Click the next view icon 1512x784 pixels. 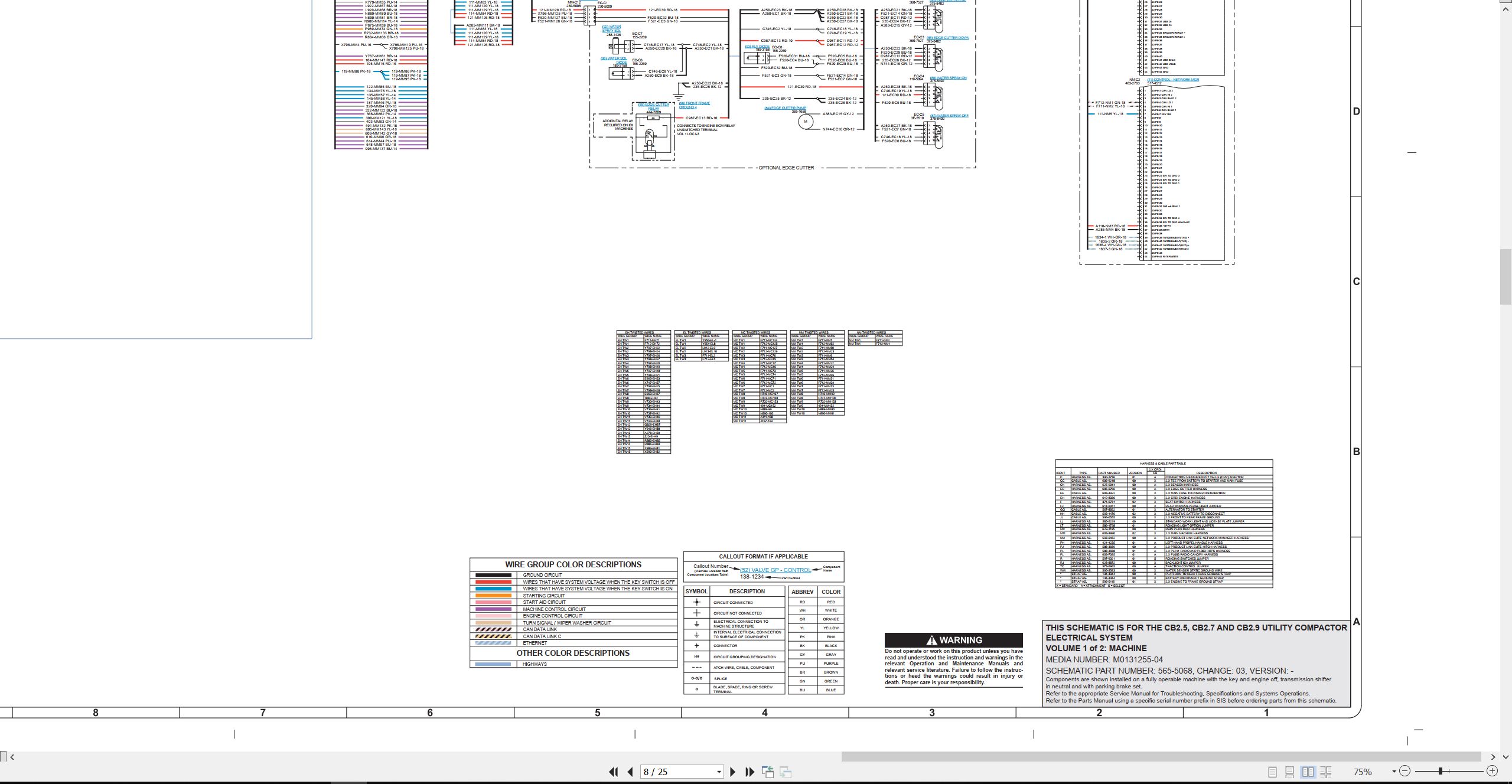pyautogui.click(x=786, y=772)
